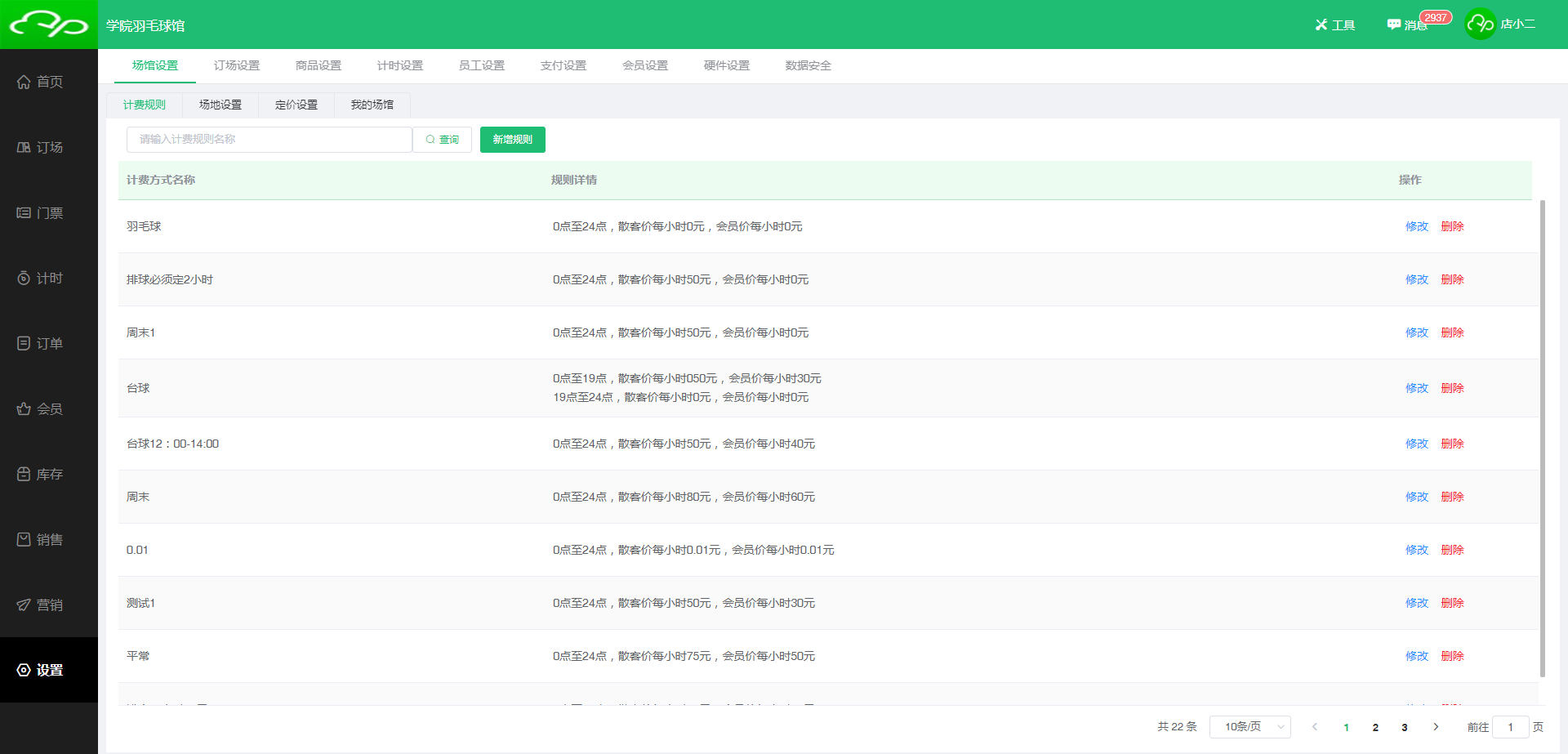Focus the billing rule name search field
This screenshot has height=754, width=1568.
tap(269, 140)
